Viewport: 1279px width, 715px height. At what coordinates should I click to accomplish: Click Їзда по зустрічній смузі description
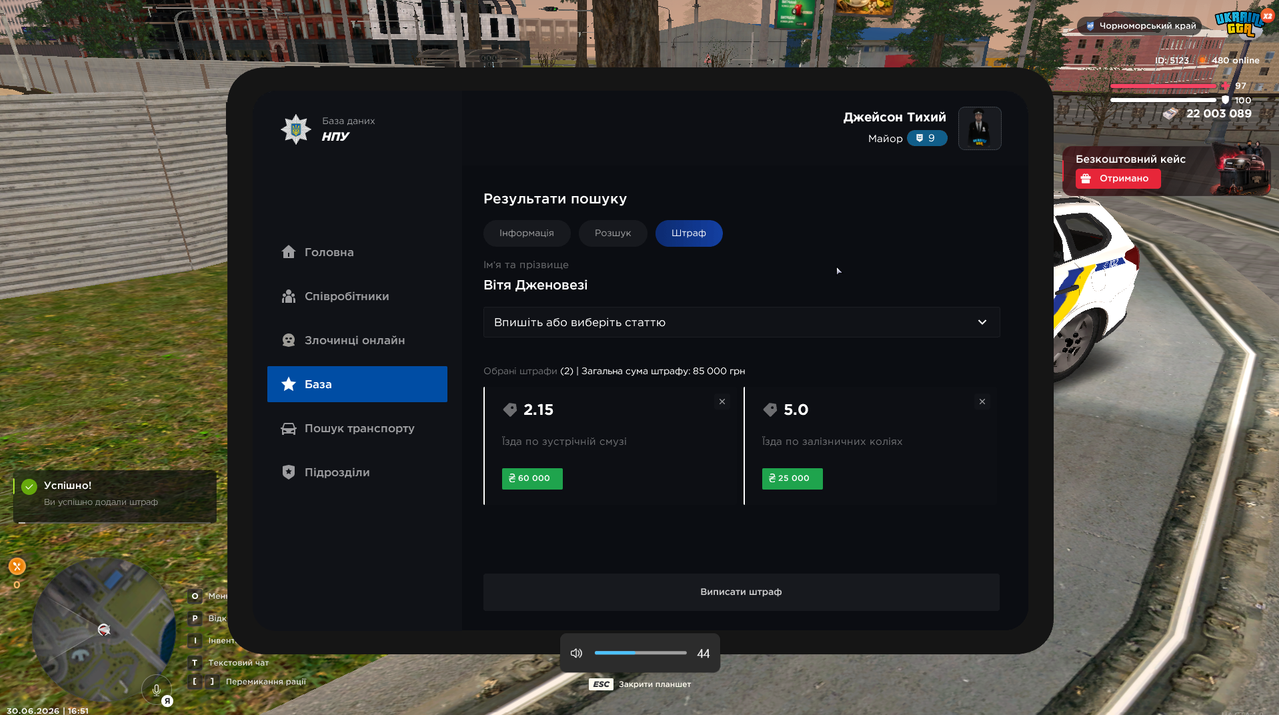[564, 441]
